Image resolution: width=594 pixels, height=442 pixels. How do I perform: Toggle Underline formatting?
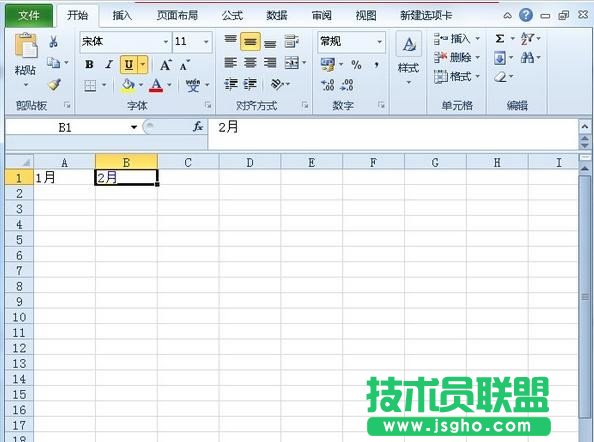click(x=129, y=65)
